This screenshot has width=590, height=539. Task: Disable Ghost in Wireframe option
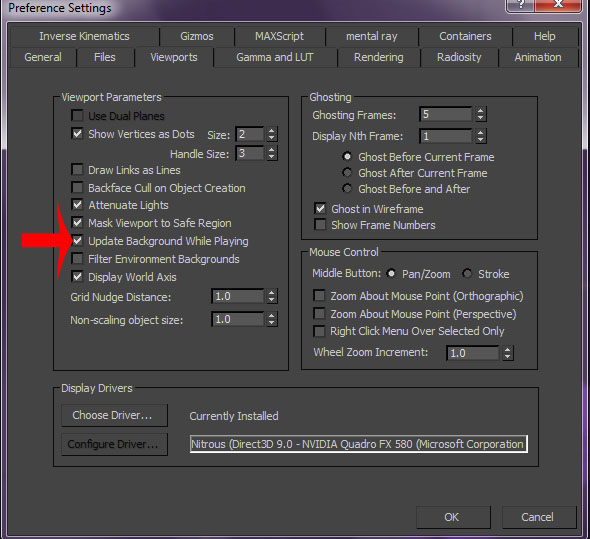coord(320,209)
